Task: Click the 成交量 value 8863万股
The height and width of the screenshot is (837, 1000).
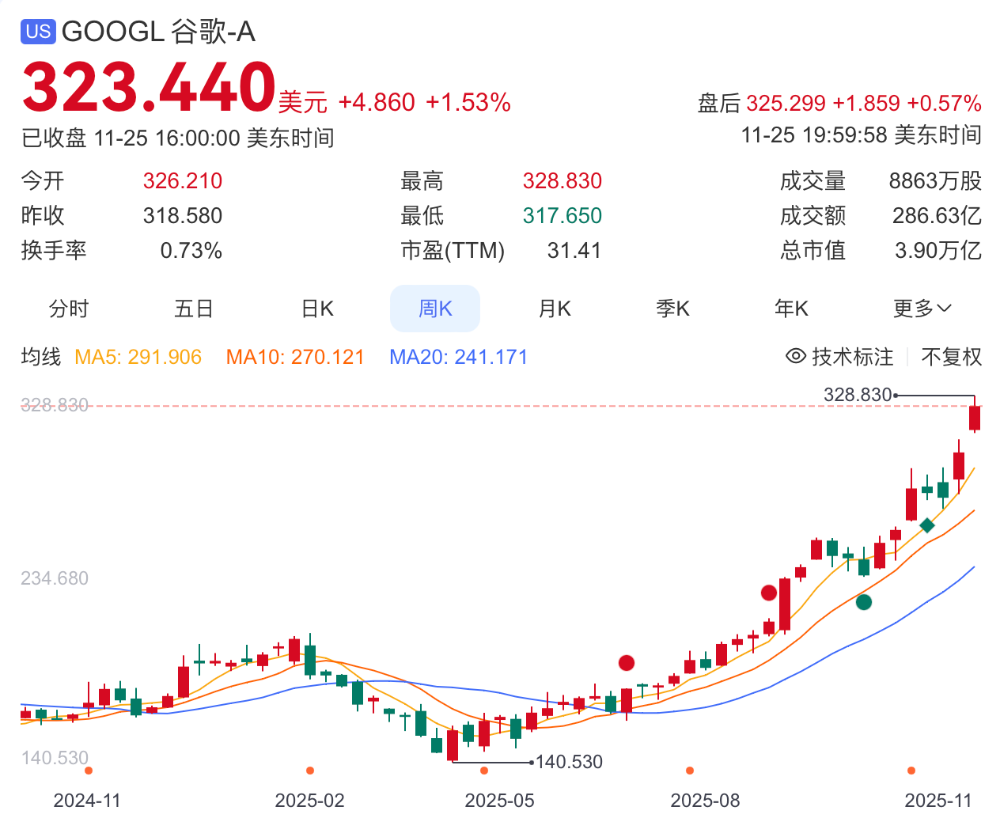Action: (x=935, y=181)
